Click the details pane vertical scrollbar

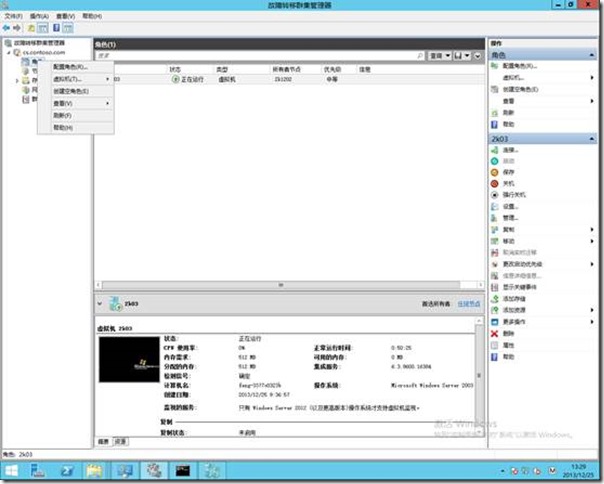479,376
